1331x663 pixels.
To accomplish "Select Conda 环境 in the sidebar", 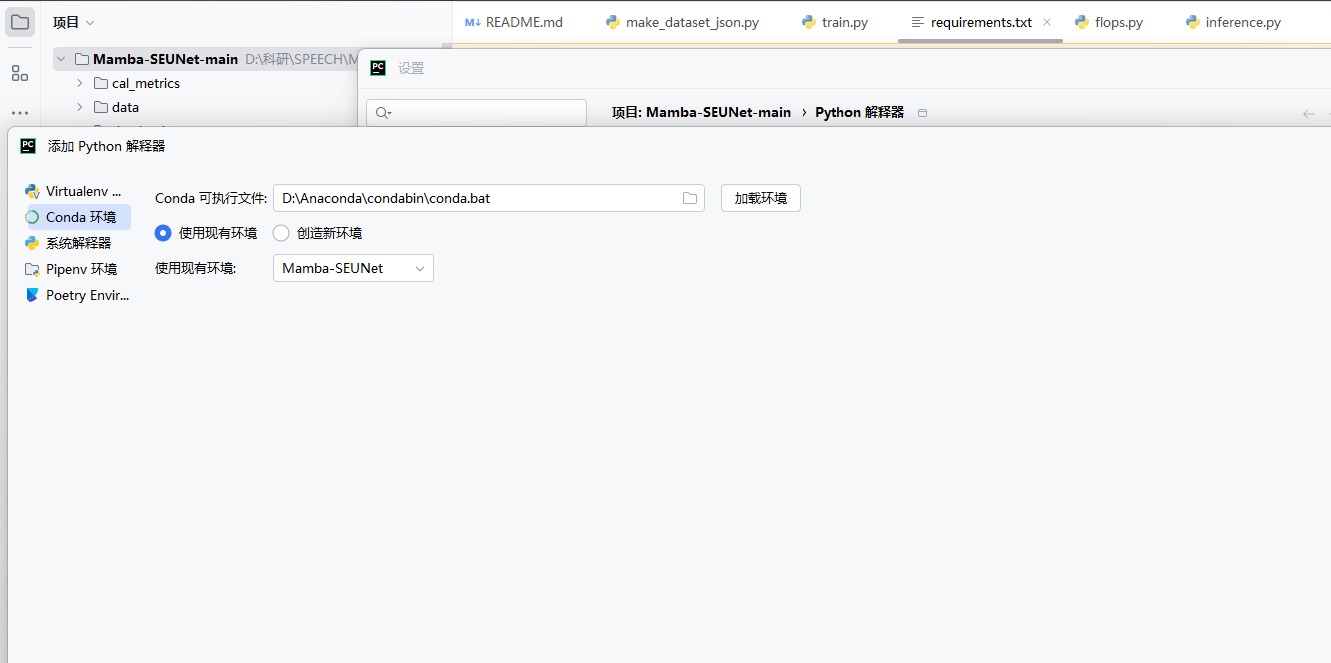I will [x=77, y=217].
